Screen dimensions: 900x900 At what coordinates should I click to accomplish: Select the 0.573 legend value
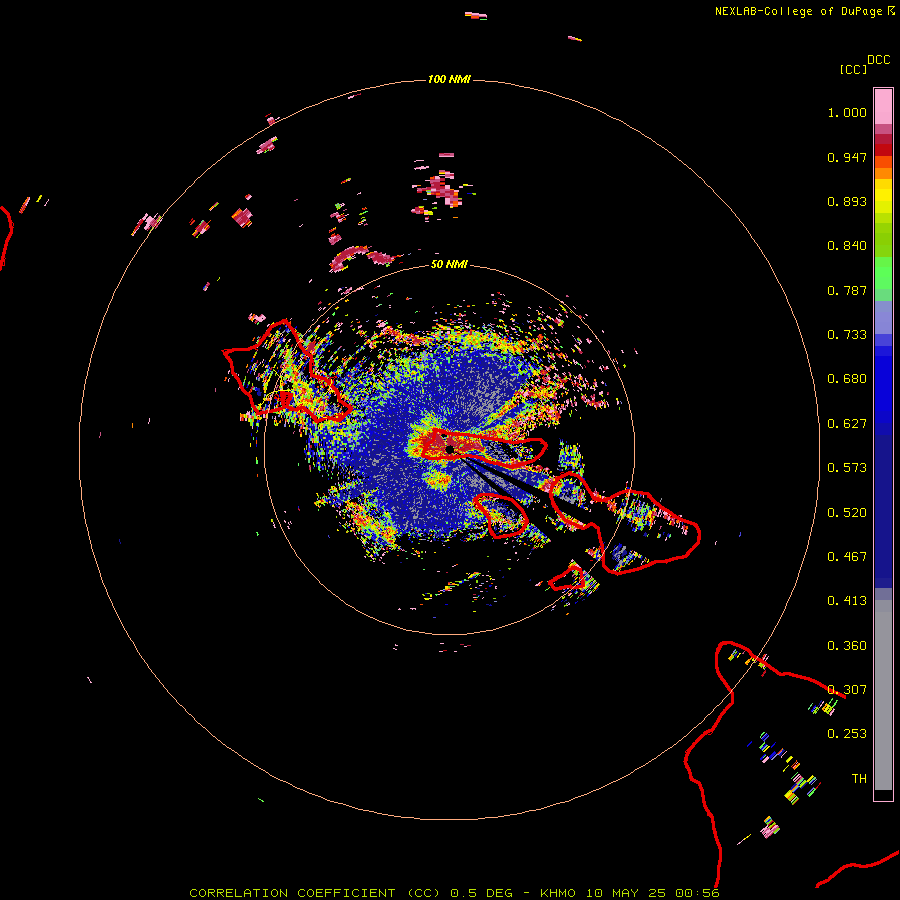point(847,468)
